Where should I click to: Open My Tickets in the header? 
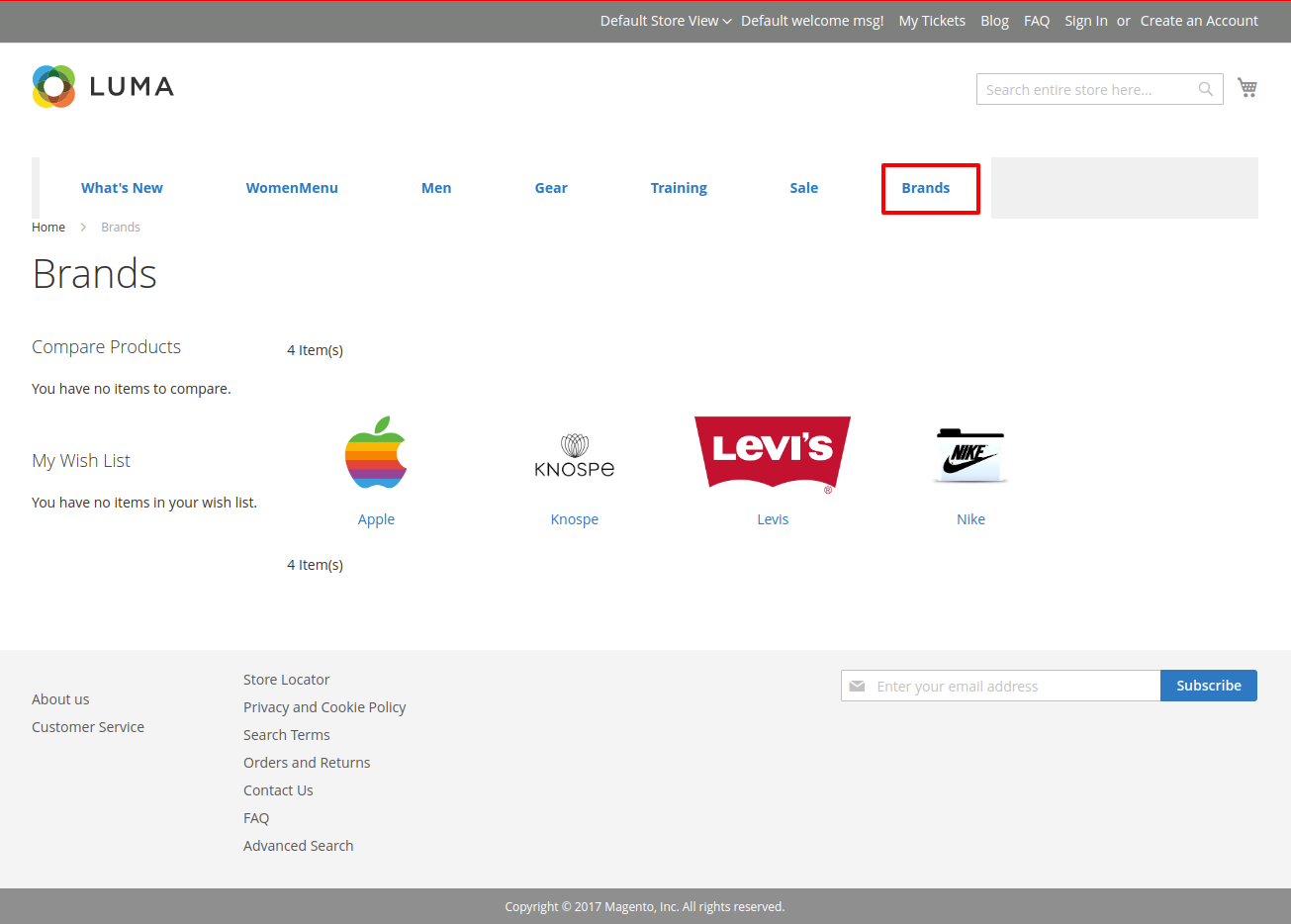(x=932, y=21)
